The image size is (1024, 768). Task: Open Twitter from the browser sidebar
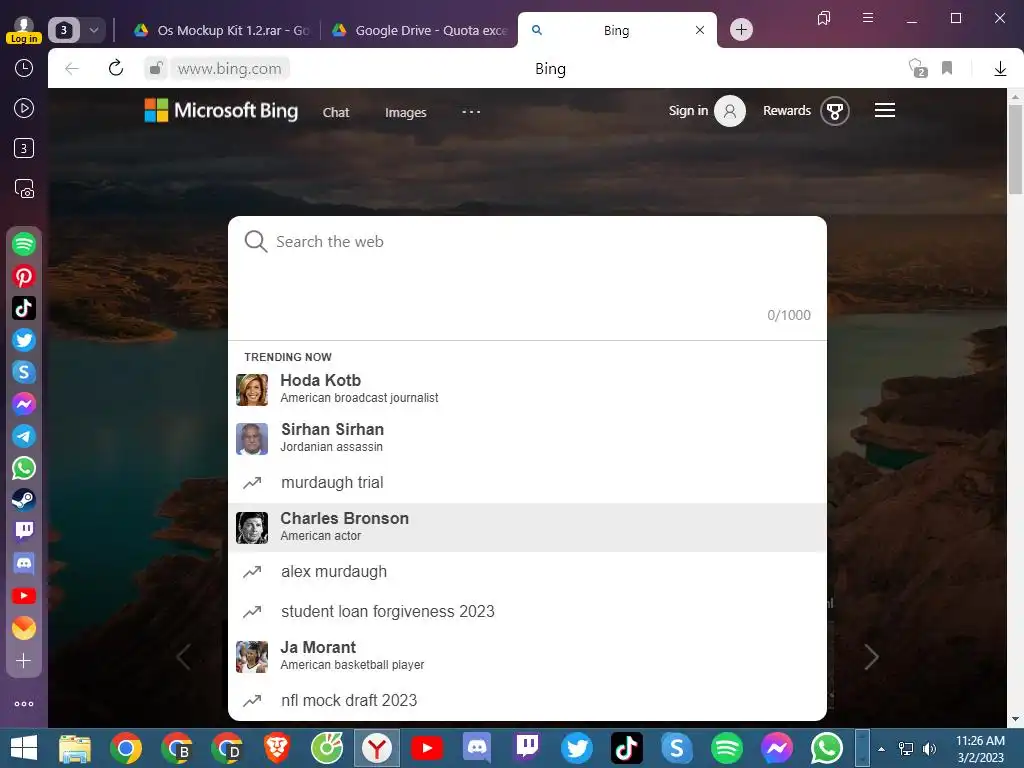tap(24, 340)
